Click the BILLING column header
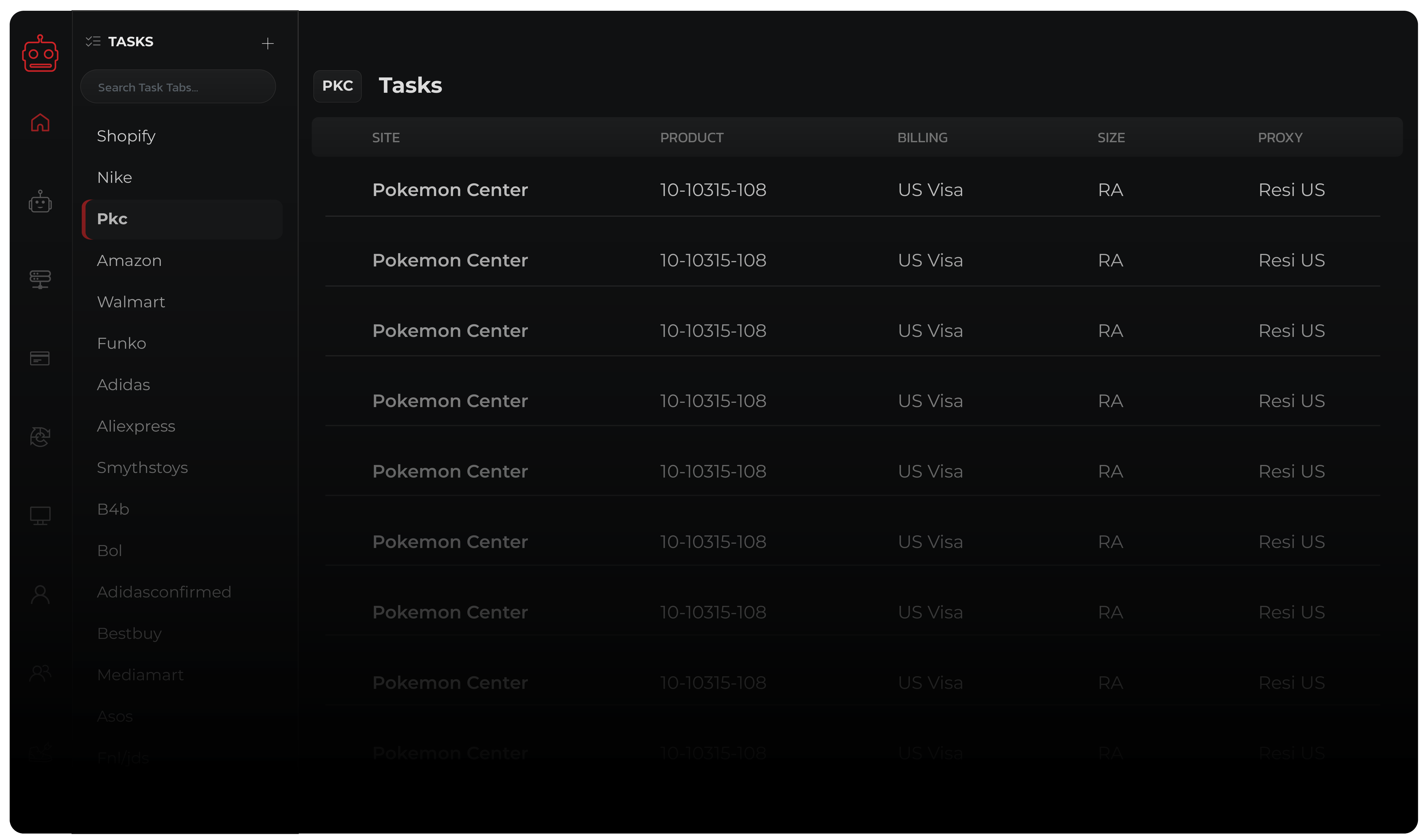Screen dimensions: 1426x840 click(x=922, y=138)
